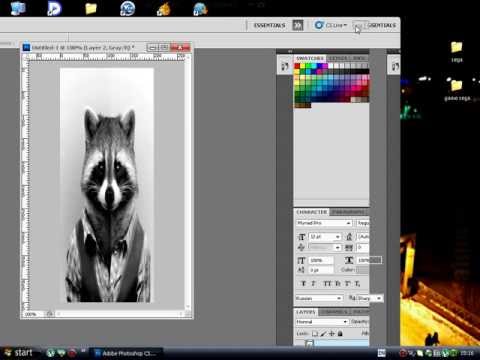Viewport: 480px width, 360px height.
Task: Click the document zoom percentage field
Action: [x=33, y=314]
